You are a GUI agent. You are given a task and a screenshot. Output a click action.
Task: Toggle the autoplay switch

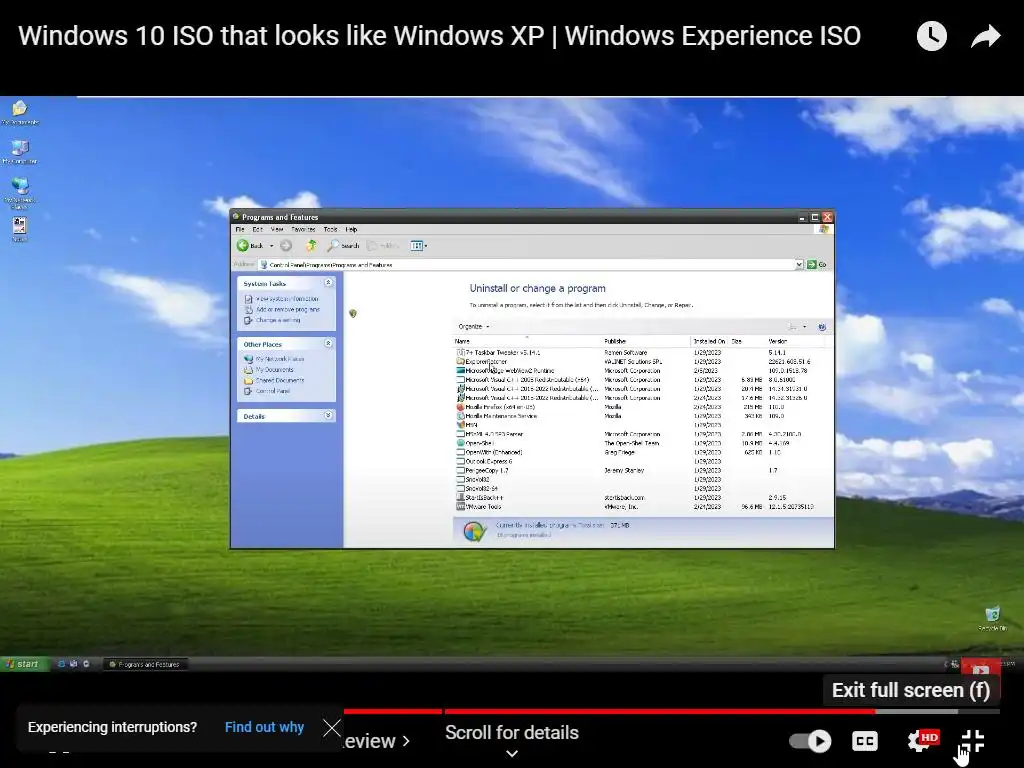(x=810, y=741)
